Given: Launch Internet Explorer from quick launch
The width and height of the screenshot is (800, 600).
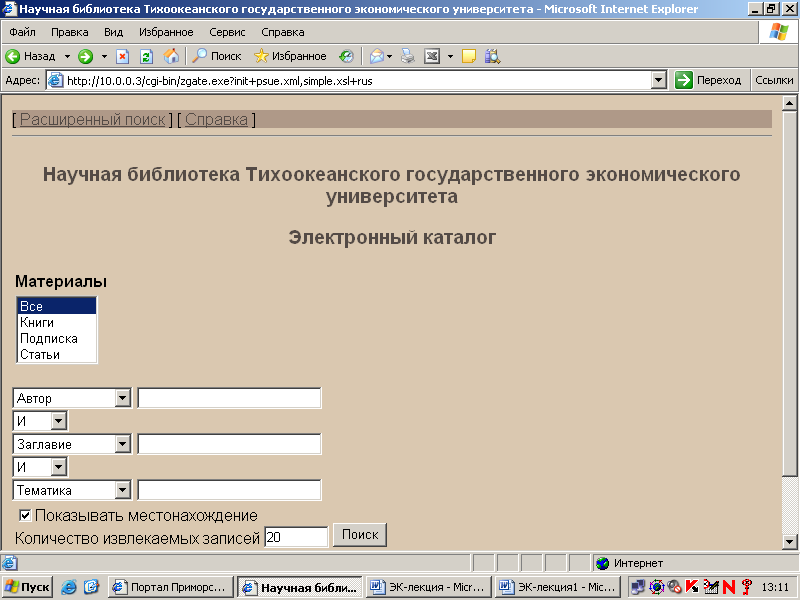Looking at the screenshot, I should pyautogui.click(x=69, y=587).
